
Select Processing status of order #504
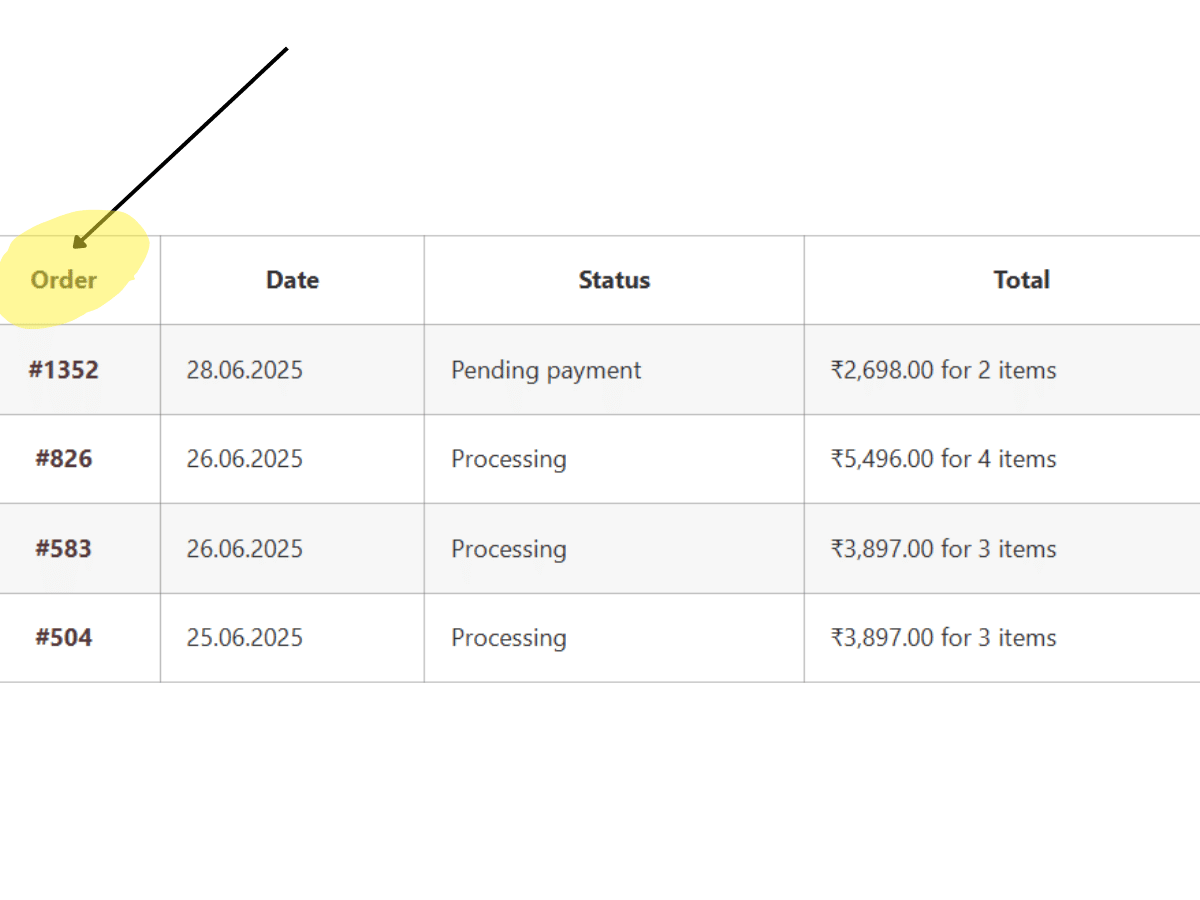509,639
